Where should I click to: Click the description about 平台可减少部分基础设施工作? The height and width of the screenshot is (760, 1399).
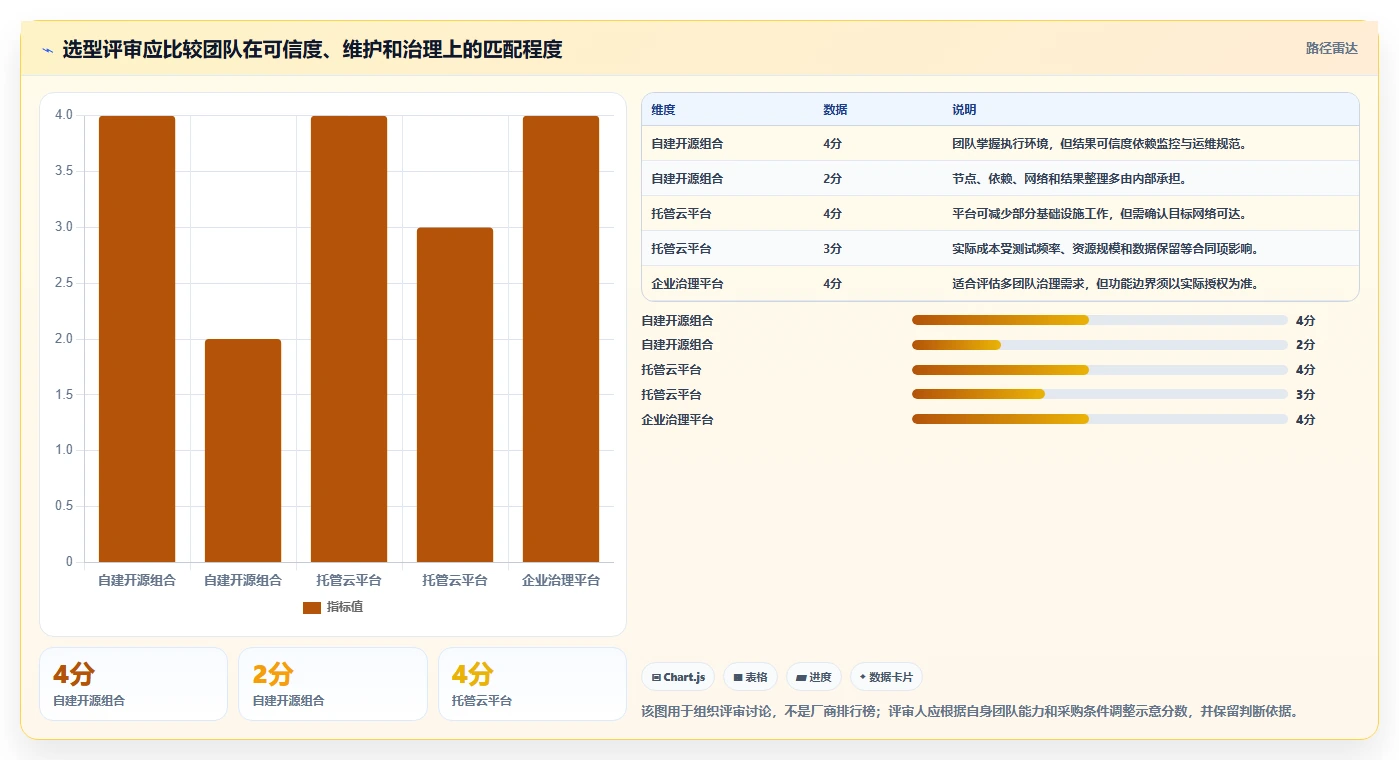(x=1100, y=214)
